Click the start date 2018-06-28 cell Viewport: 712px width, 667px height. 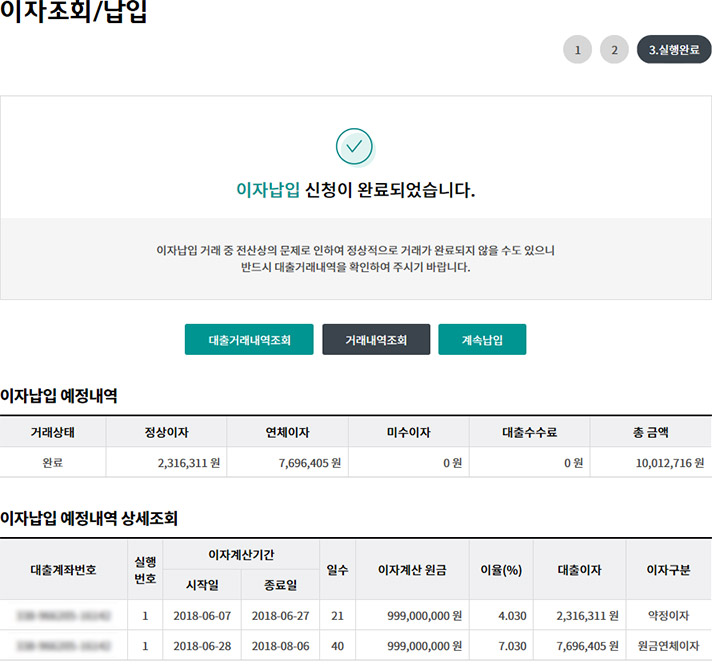point(201,646)
